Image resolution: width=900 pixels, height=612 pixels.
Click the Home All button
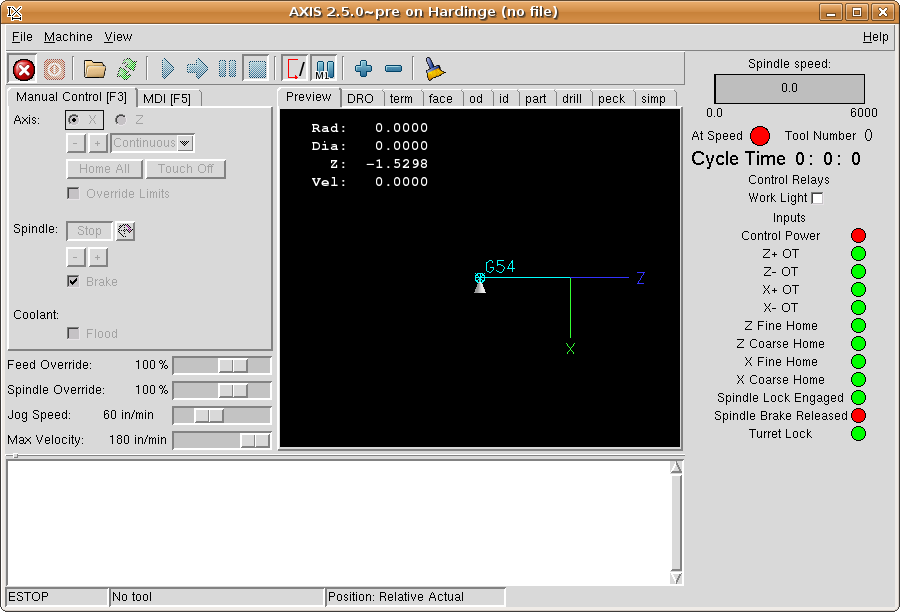(x=104, y=169)
